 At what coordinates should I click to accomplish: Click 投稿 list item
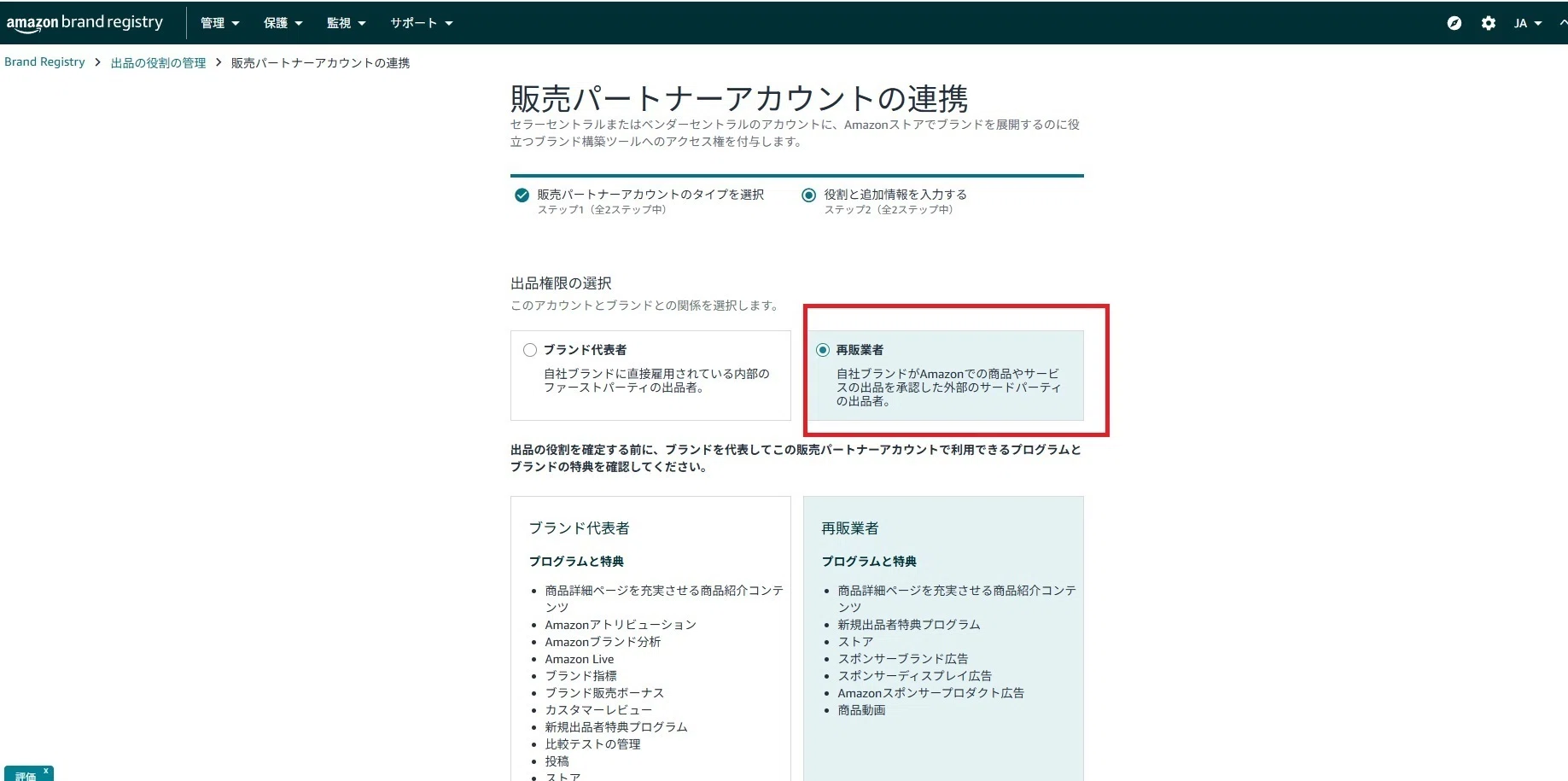(557, 761)
